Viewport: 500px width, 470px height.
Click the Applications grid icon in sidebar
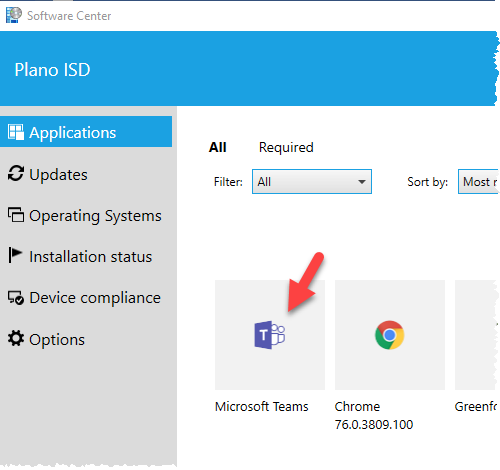(x=16, y=132)
